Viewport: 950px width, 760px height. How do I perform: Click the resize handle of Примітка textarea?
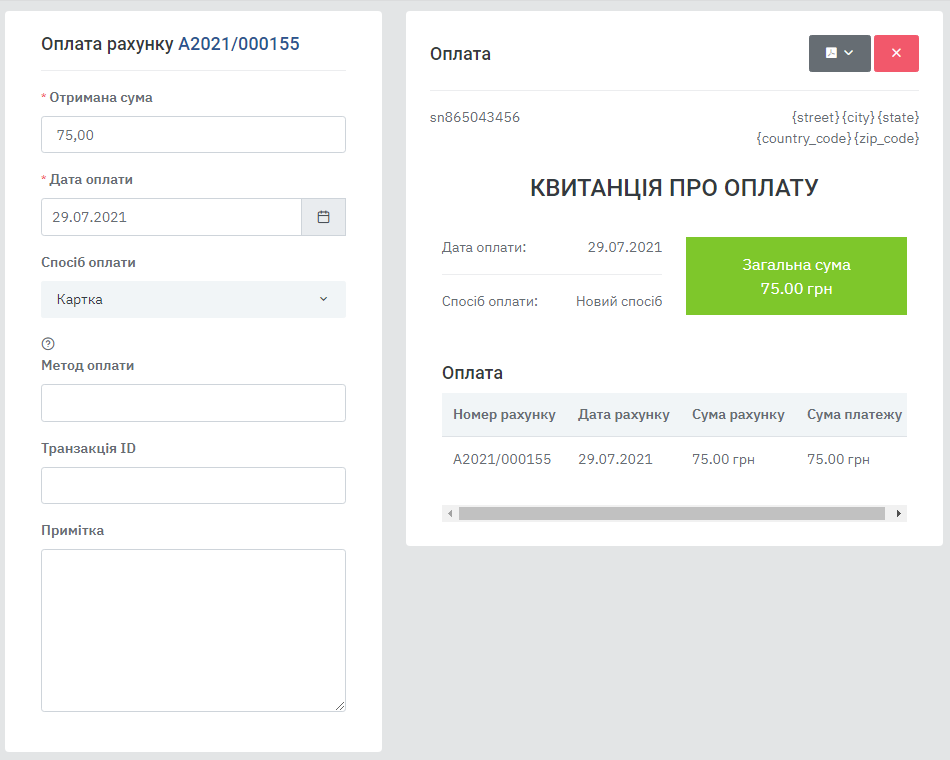point(340,706)
